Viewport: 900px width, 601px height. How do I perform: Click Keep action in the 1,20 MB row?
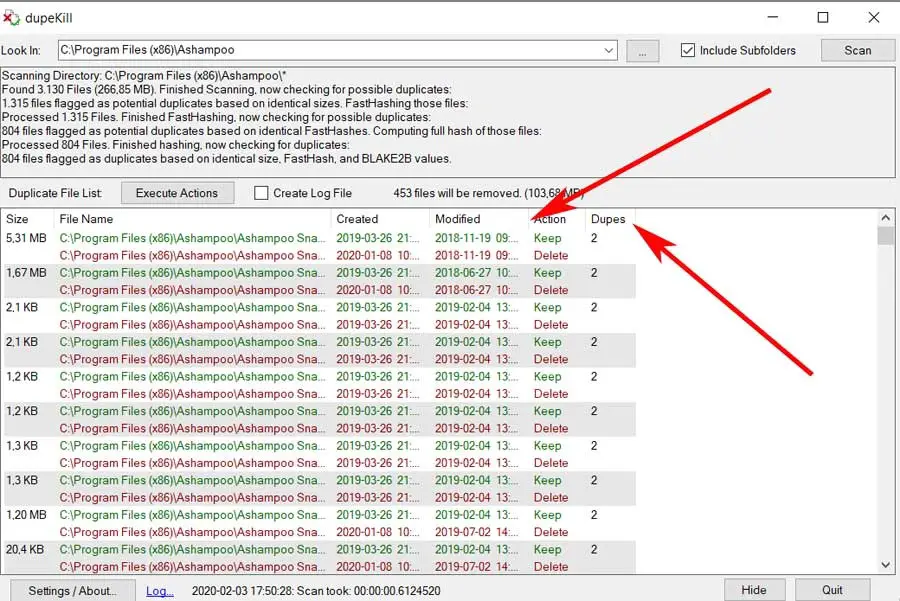(x=548, y=515)
